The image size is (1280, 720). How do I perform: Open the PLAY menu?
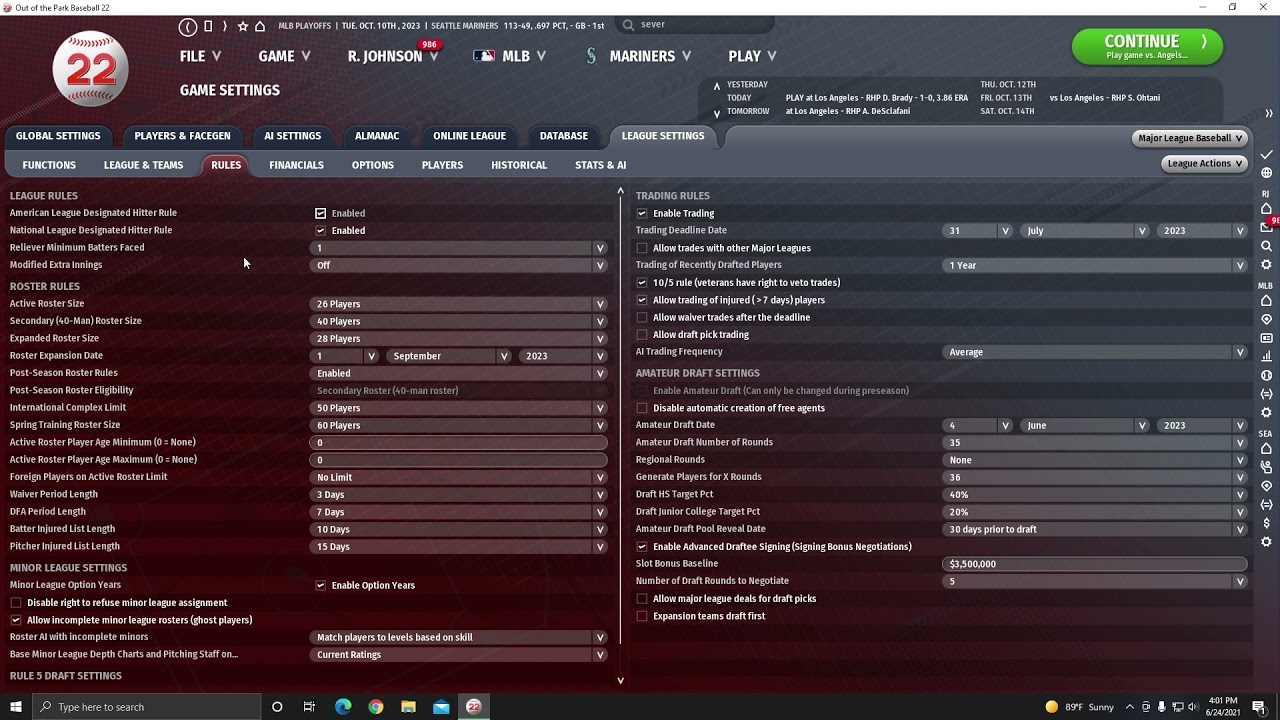(x=752, y=56)
